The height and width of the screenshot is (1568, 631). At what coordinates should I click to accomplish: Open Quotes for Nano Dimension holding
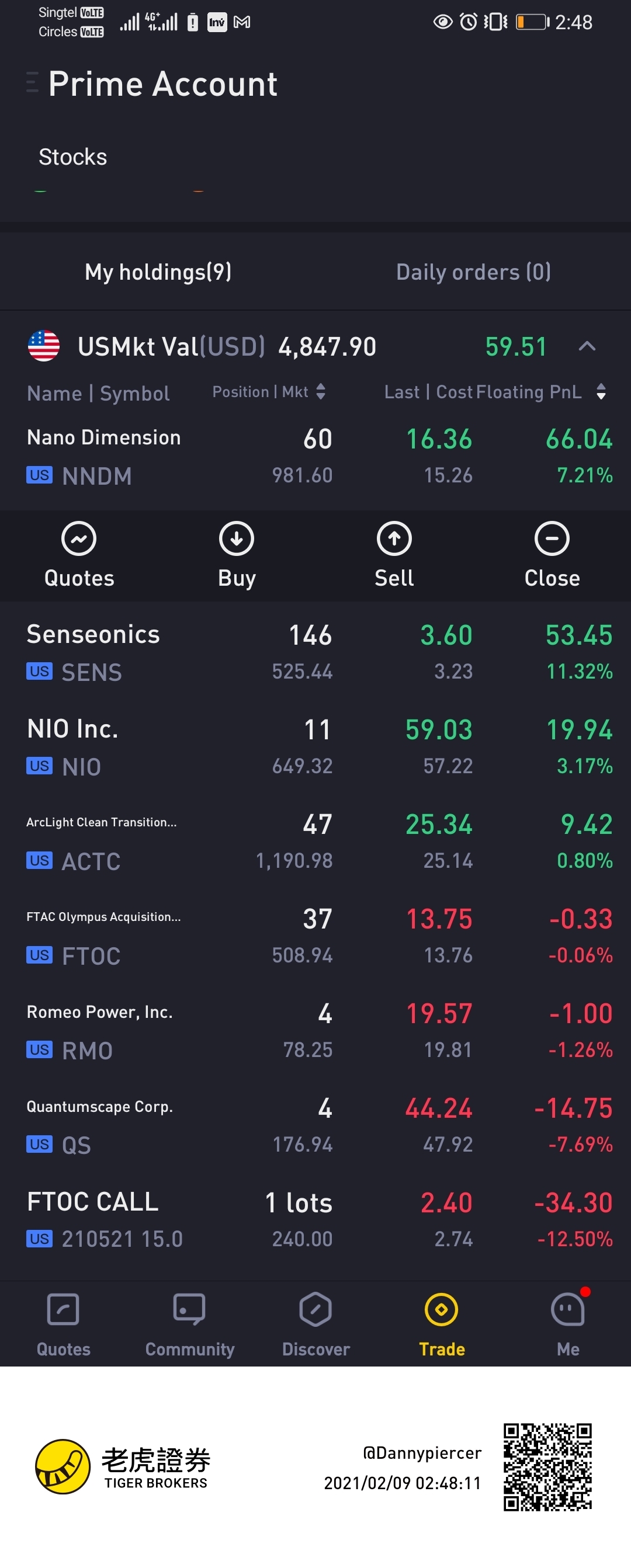pyautogui.click(x=79, y=554)
